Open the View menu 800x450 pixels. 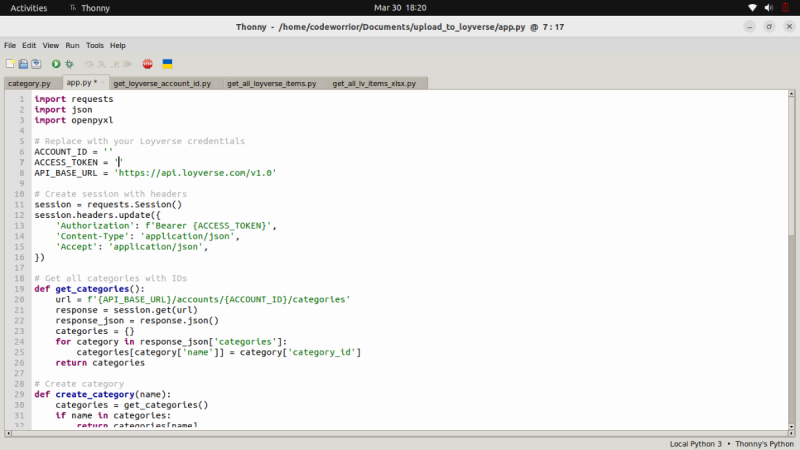(x=51, y=45)
